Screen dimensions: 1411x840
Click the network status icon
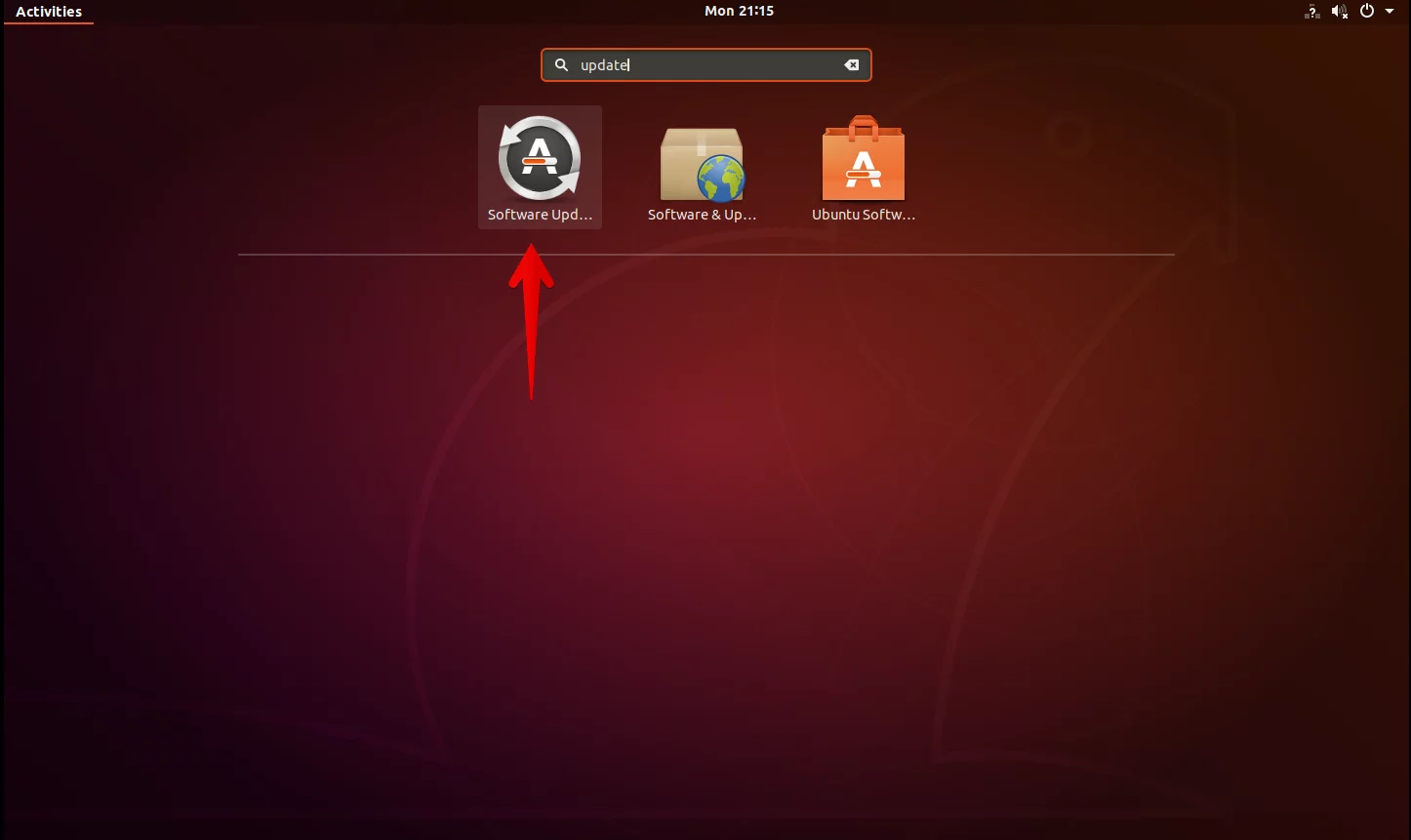coord(1312,12)
